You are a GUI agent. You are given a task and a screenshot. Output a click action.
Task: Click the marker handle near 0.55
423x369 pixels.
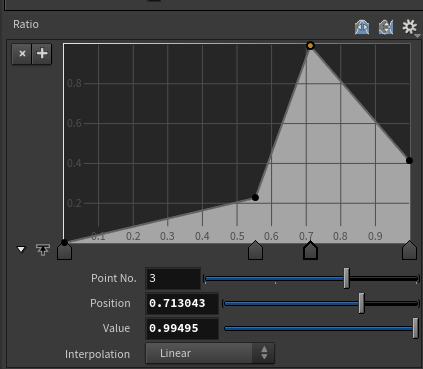(255, 250)
